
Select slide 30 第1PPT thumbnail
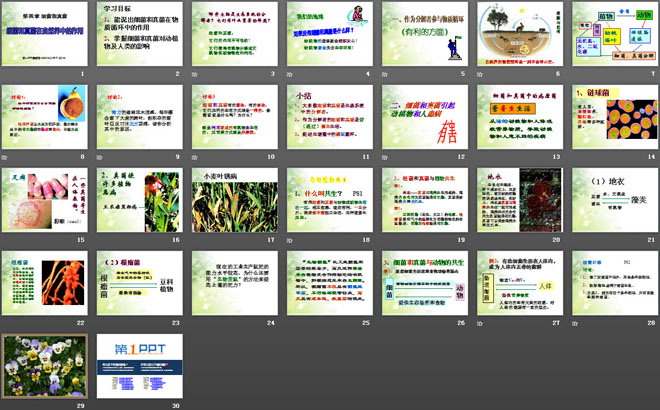pyautogui.click(x=140, y=366)
